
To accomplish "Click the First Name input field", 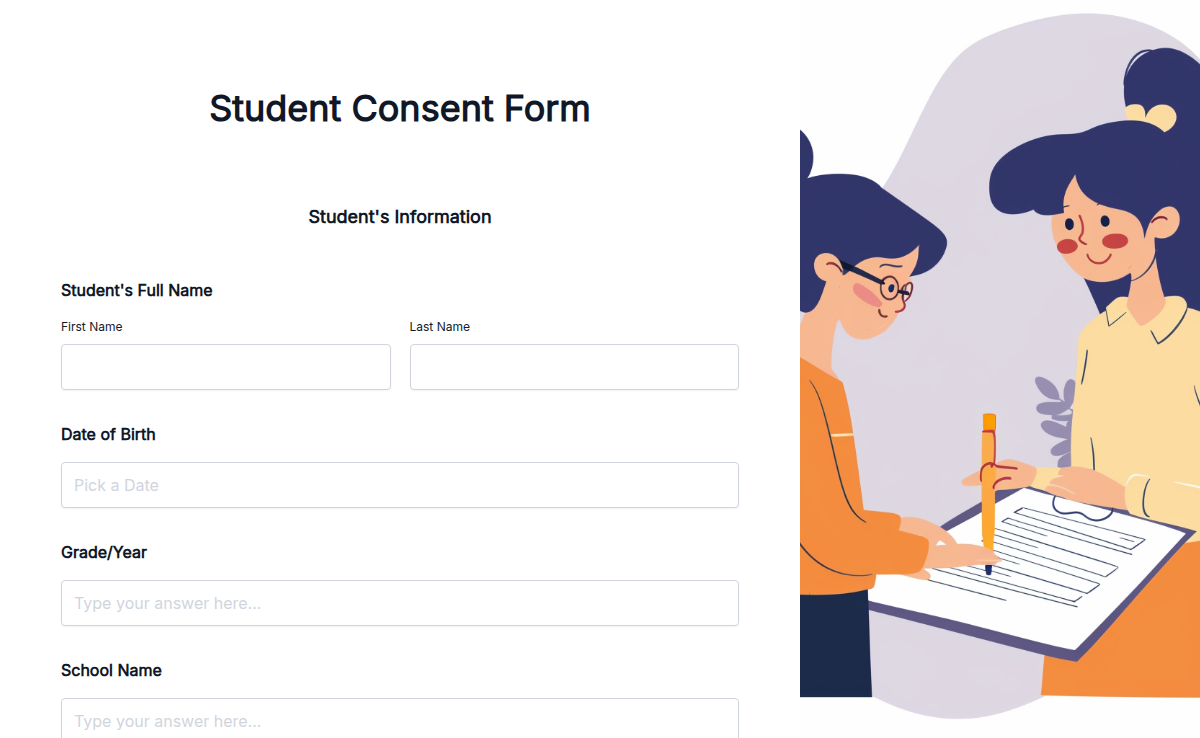I will click(225, 367).
